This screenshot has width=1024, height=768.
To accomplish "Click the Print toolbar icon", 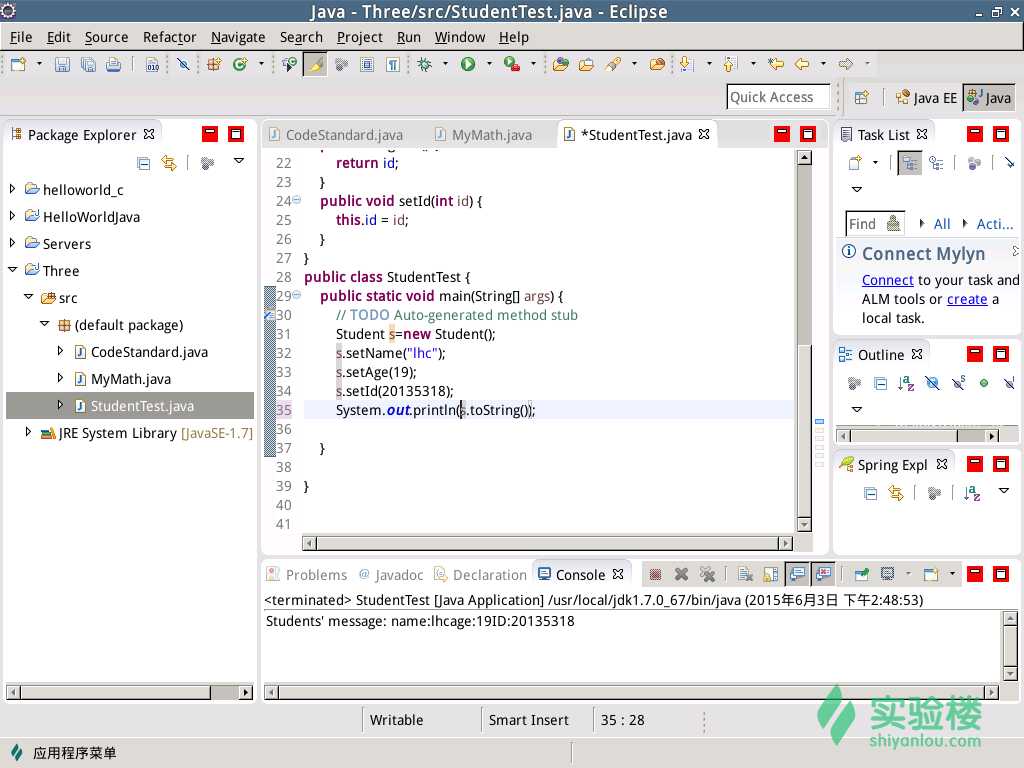I will click(113, 64).
